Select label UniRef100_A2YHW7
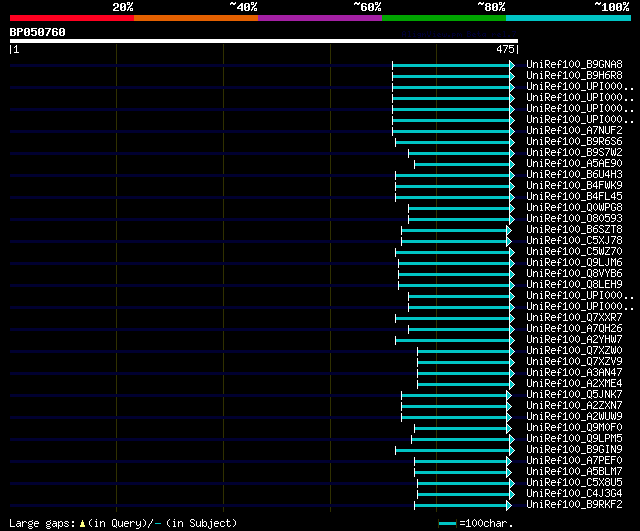This screenshot has width=640, height=531. point(574,340)
